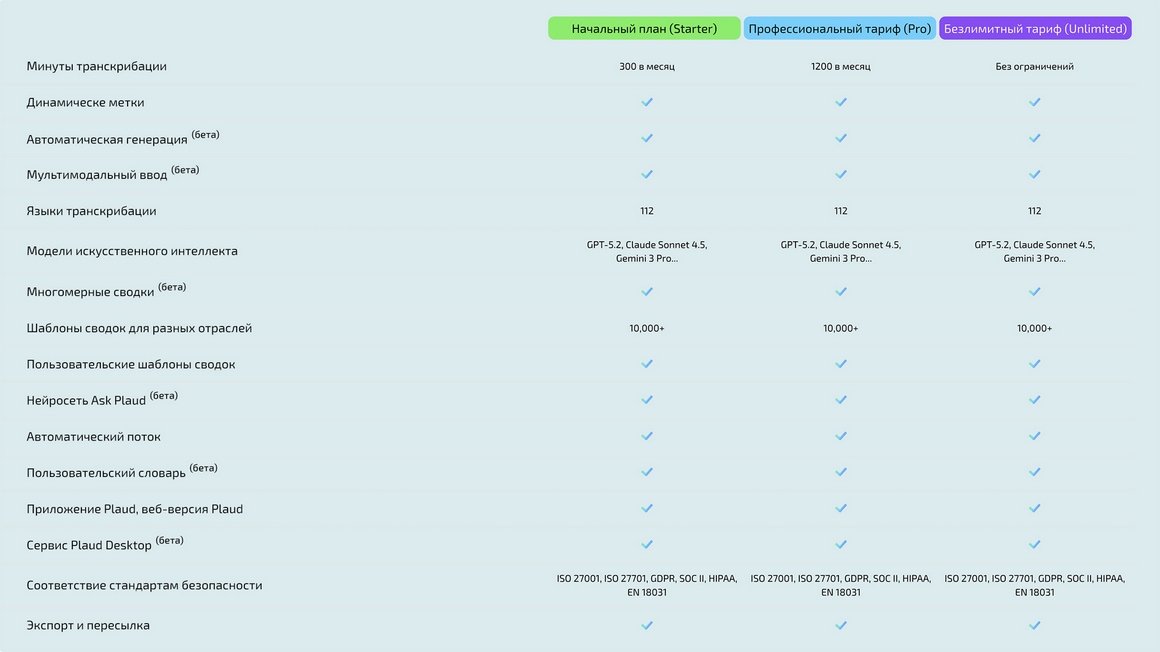Click 'Без ограничений' in Unlimited column
This screenshot has height=652, width=1160.
[x=1034, y=67]
